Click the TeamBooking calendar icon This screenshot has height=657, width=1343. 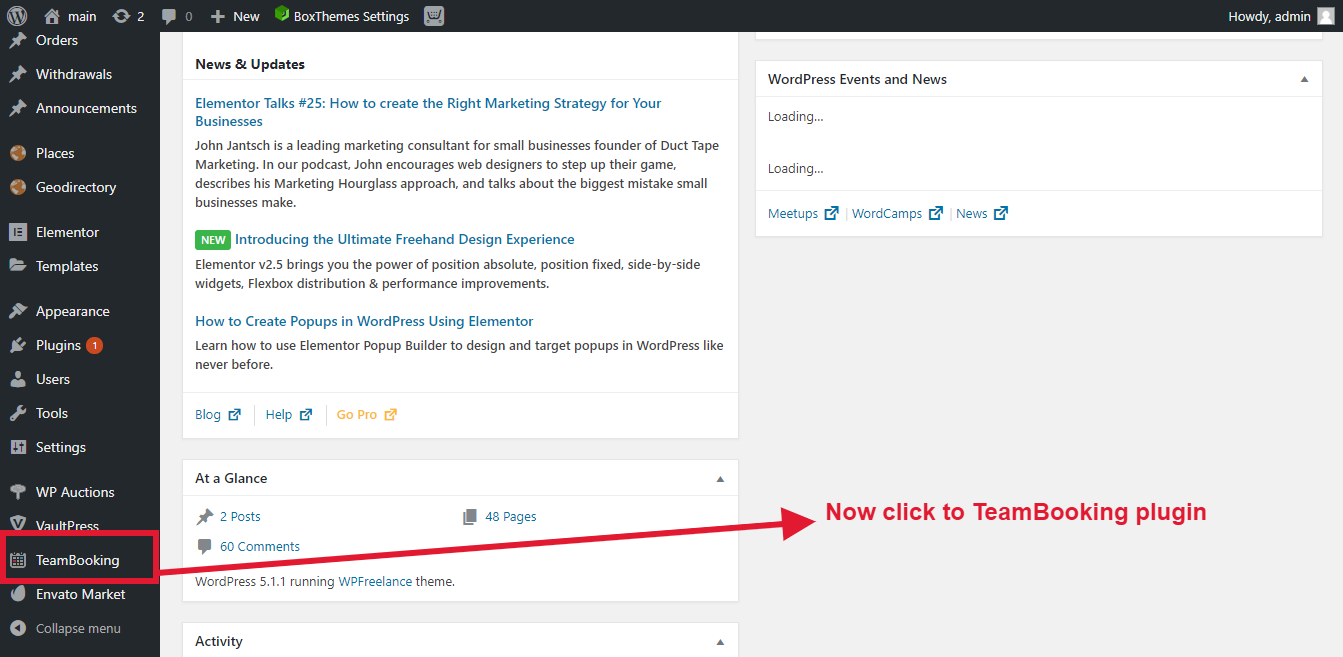pyautogui.click(x=18, y=560)
